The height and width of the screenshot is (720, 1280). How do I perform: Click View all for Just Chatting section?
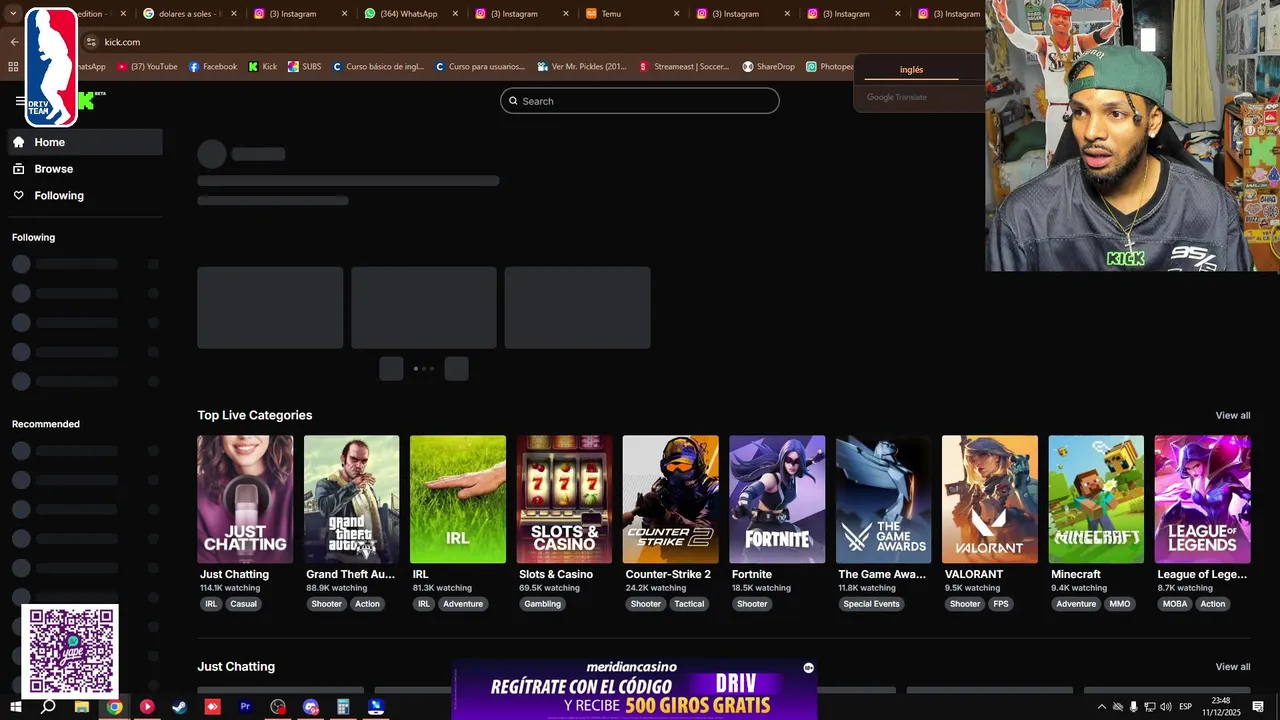(x=1232, y=667)
